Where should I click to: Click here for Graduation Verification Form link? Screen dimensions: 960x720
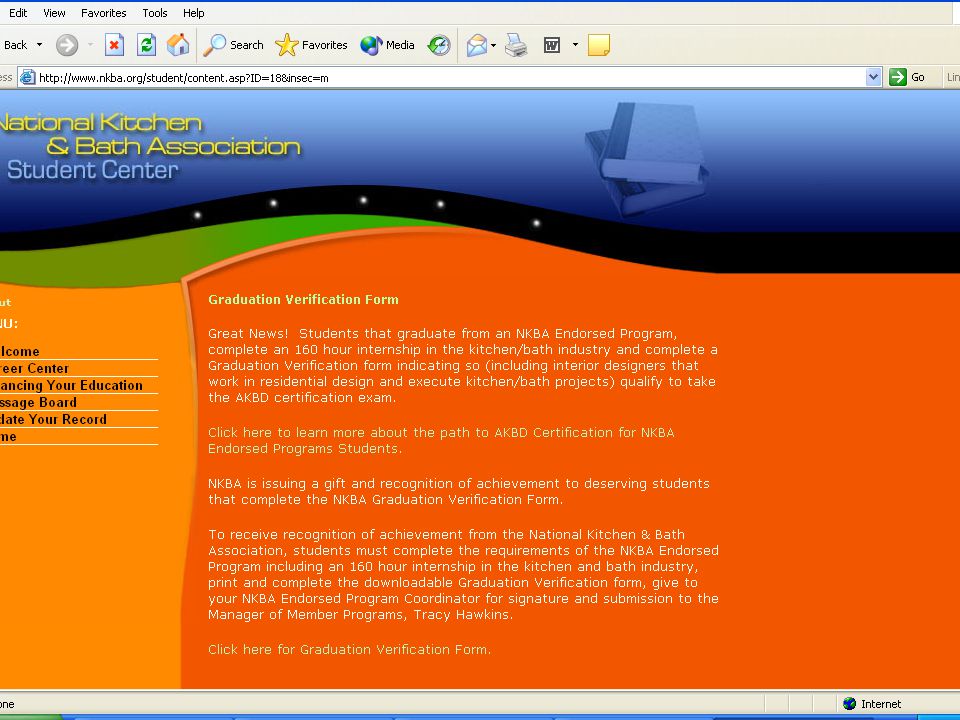pyautogui.click(x=349, y=650)
